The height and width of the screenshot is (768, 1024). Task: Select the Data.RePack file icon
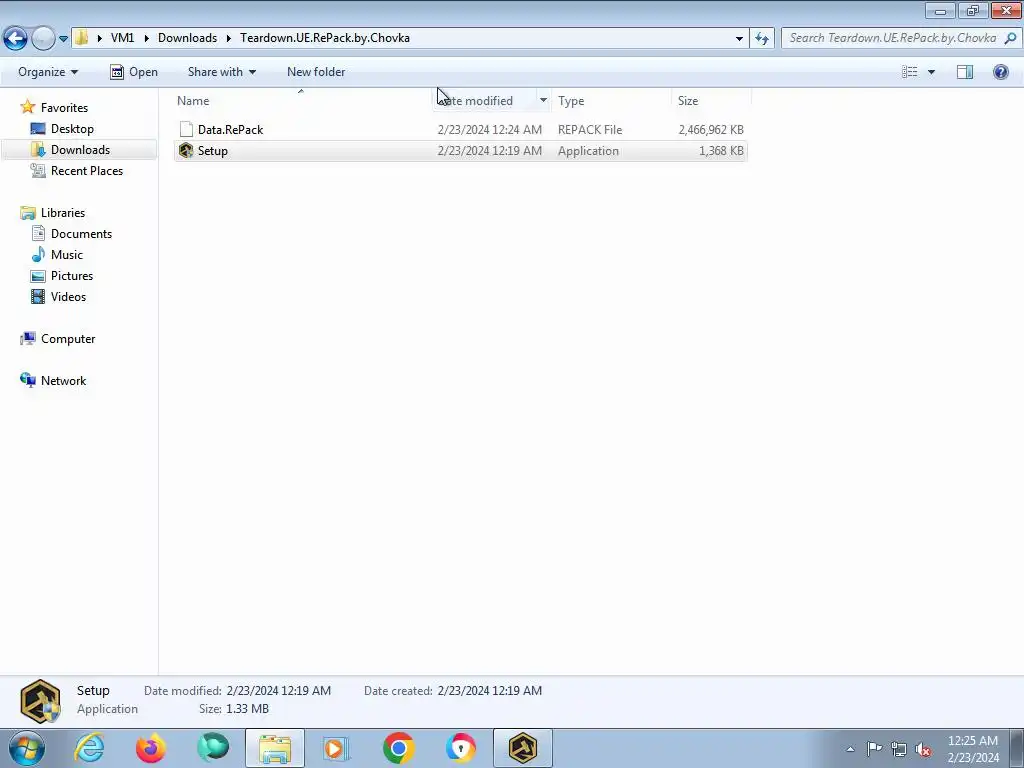point(186,129)
